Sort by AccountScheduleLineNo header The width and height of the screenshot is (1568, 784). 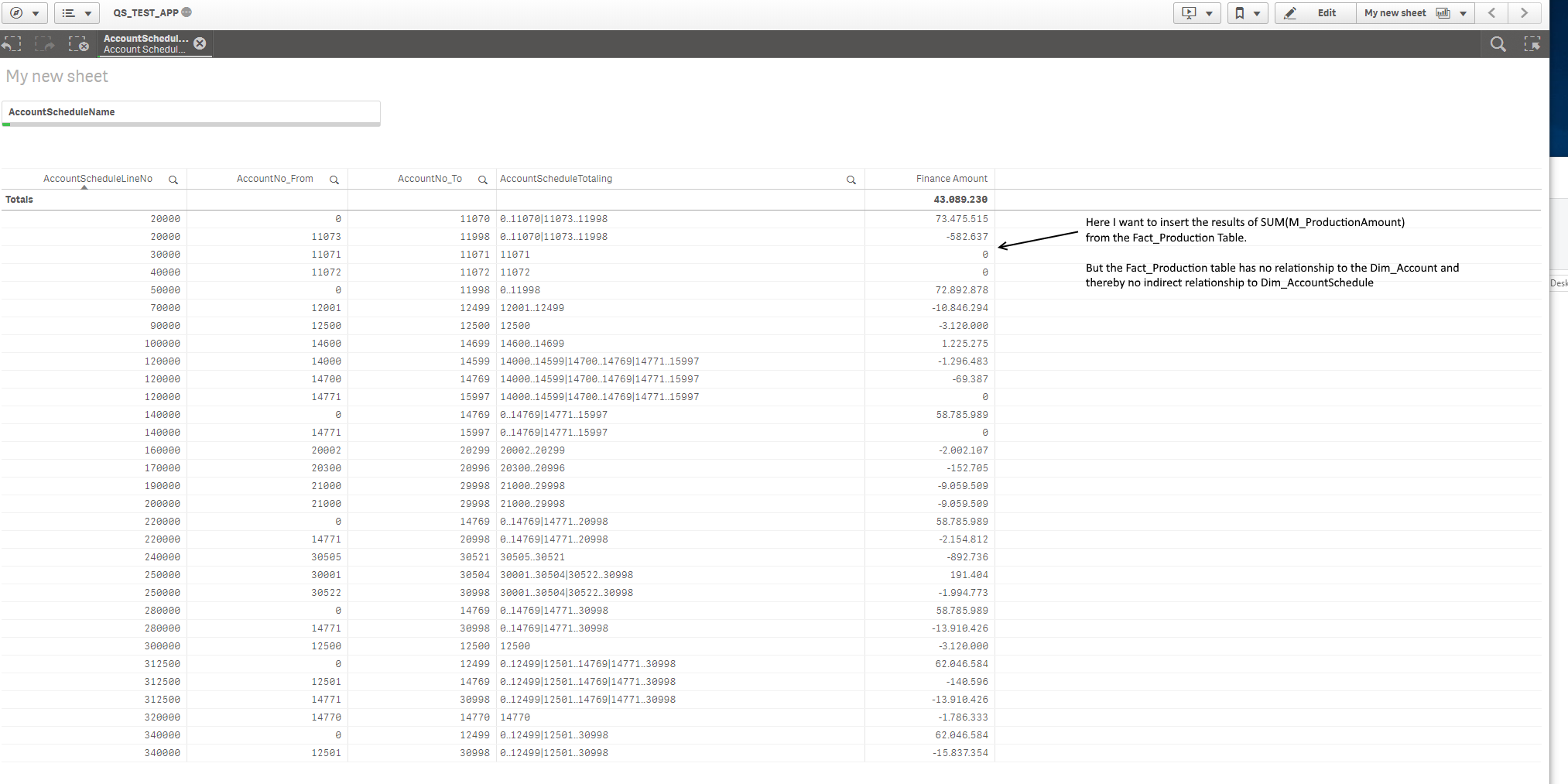point(98,179)
